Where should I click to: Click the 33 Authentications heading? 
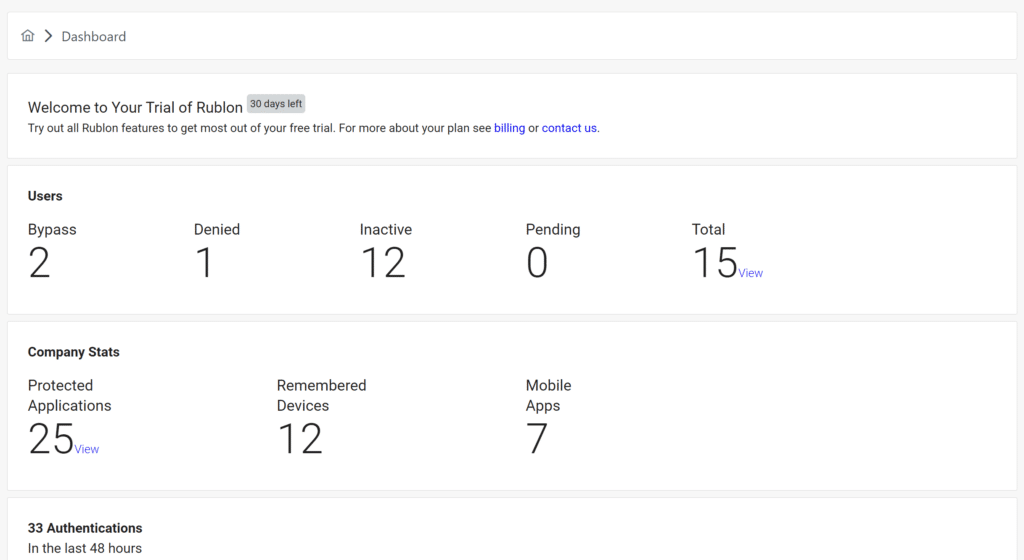click(x=85, y=528)
